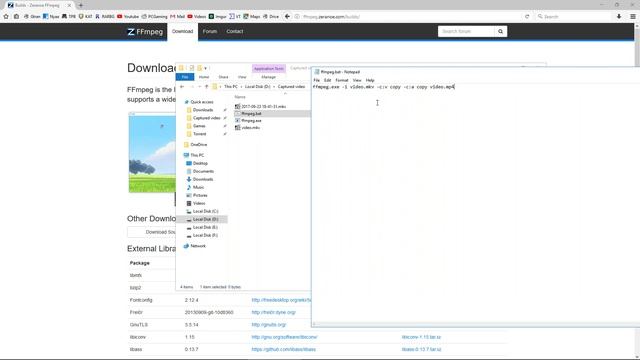640x360 pixels.
Task: Open the PCGaming bookmark
Action: pos(155,16)
